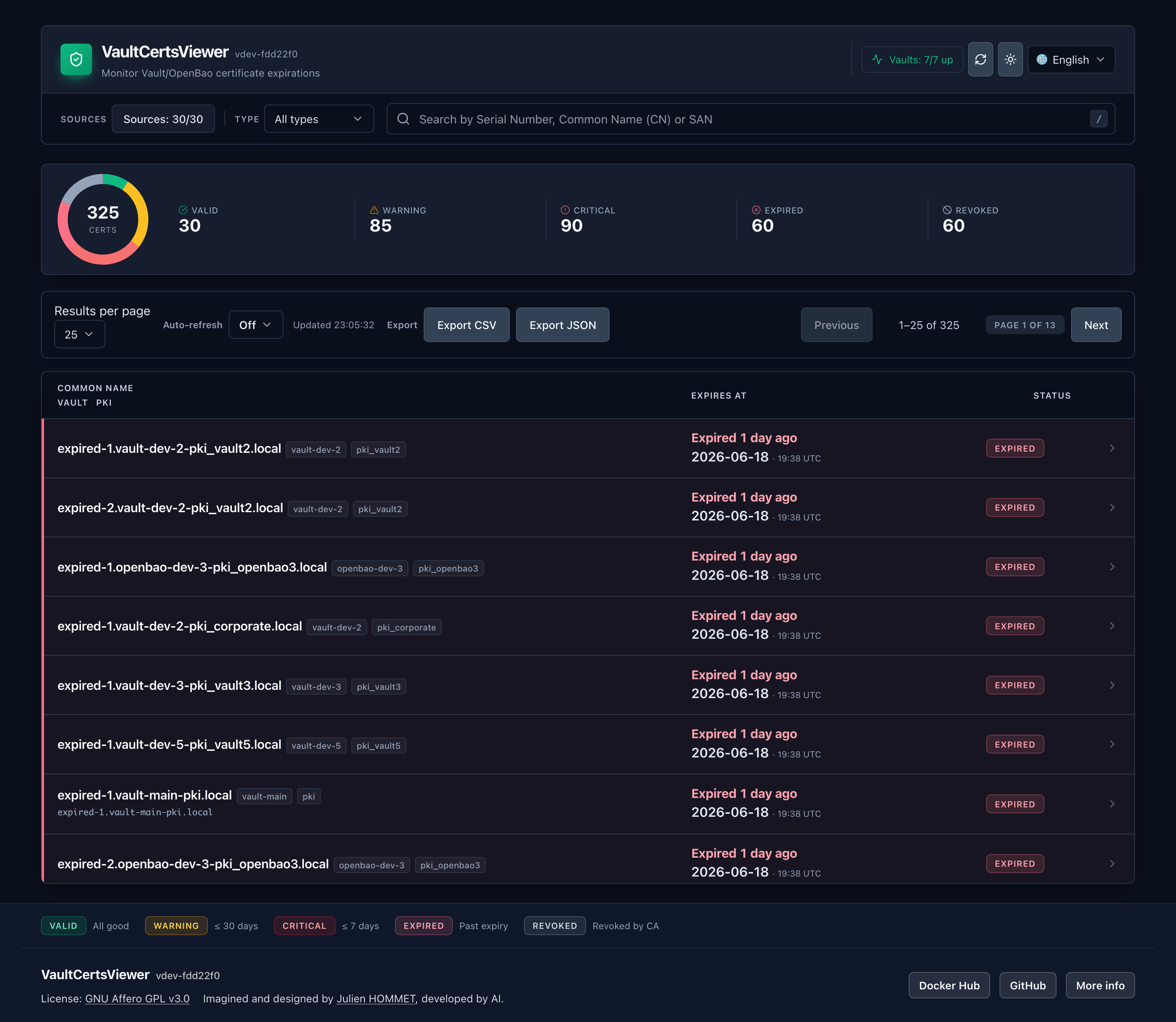Open GitHub button in footer
Viewport: 1176px width, 1022px height.
[x=1028, y=985]
